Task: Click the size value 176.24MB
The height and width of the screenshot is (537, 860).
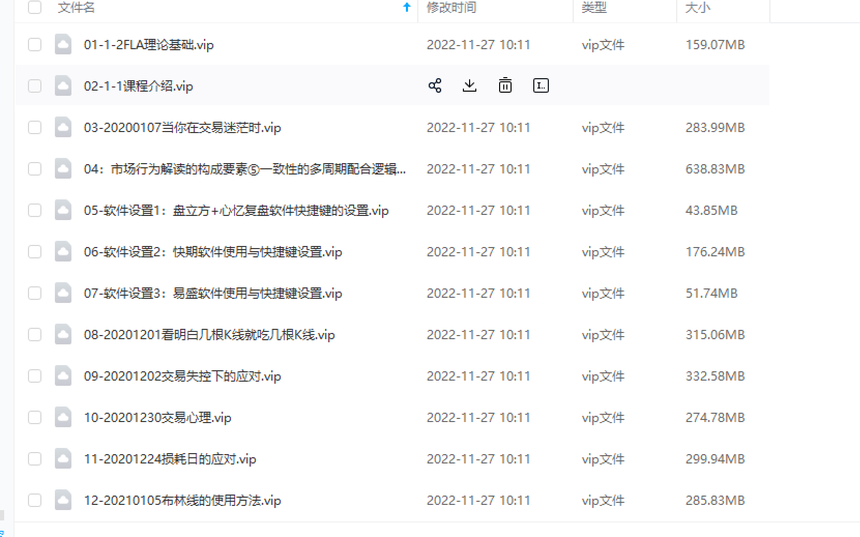Action: pyautogui.click(x=715, y=252)
